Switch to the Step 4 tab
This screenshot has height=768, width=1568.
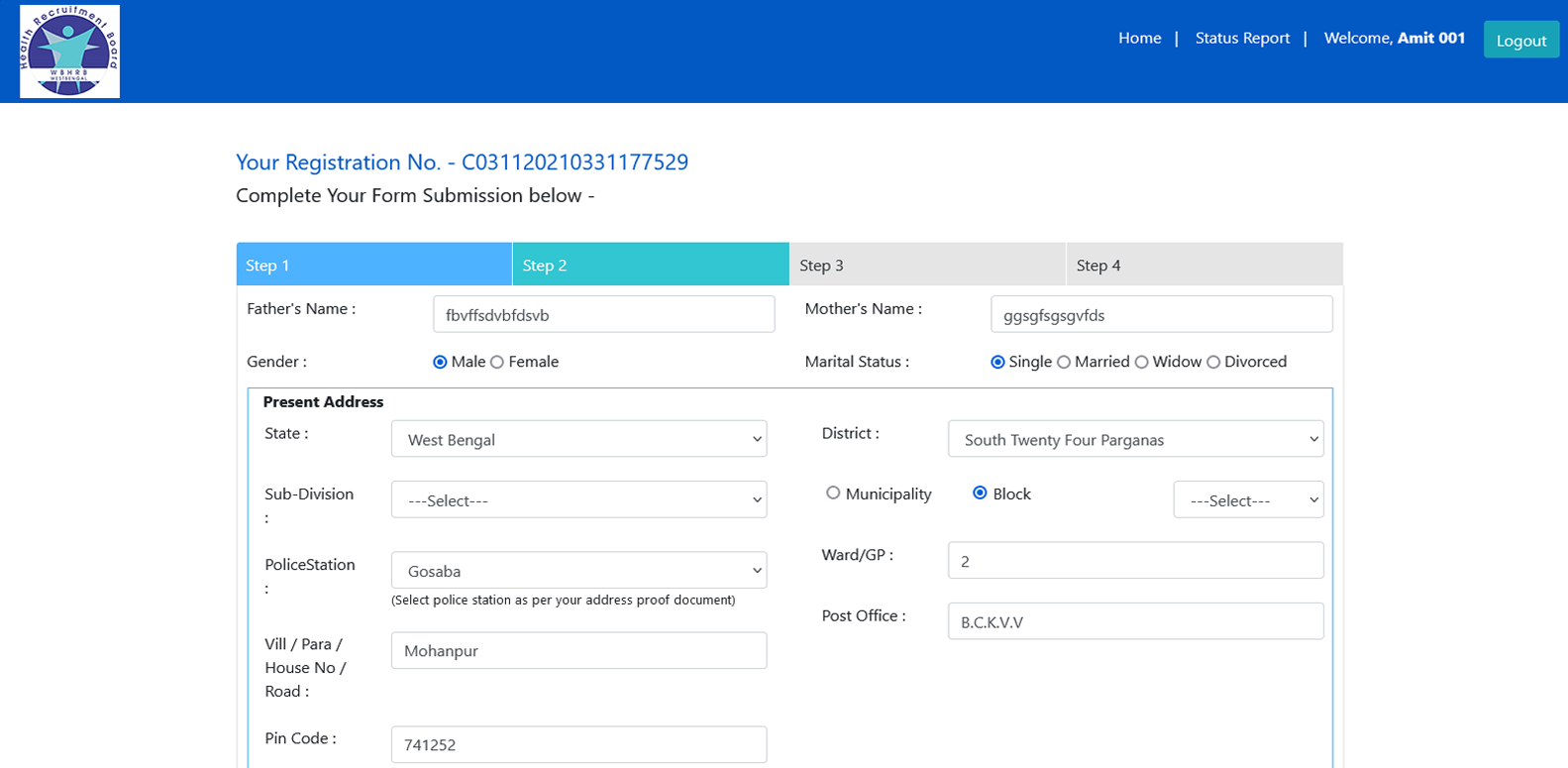coord(1204,265)
